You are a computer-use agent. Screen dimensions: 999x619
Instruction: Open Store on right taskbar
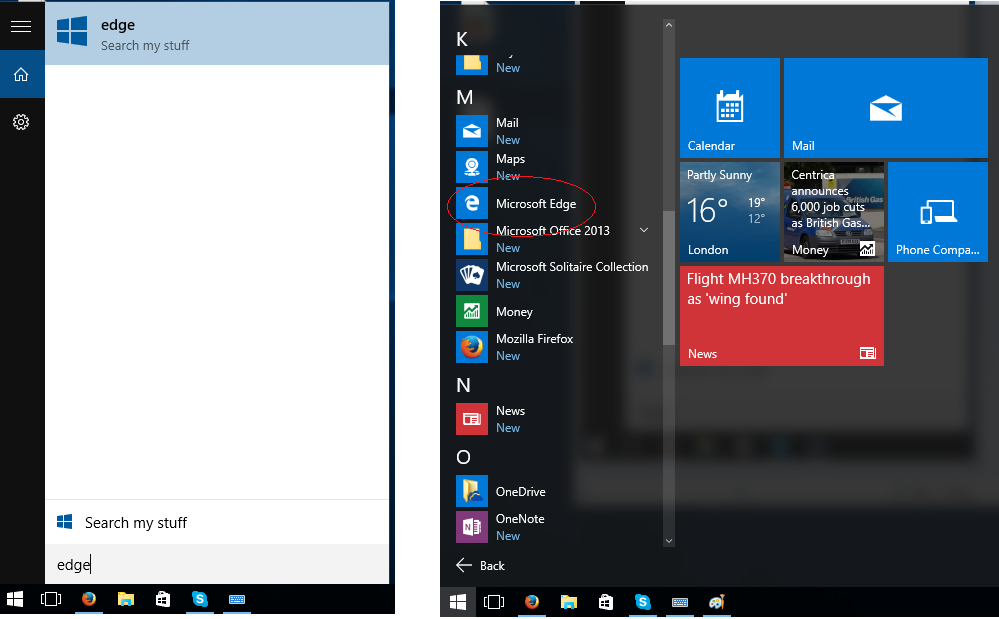click(605, 602)
